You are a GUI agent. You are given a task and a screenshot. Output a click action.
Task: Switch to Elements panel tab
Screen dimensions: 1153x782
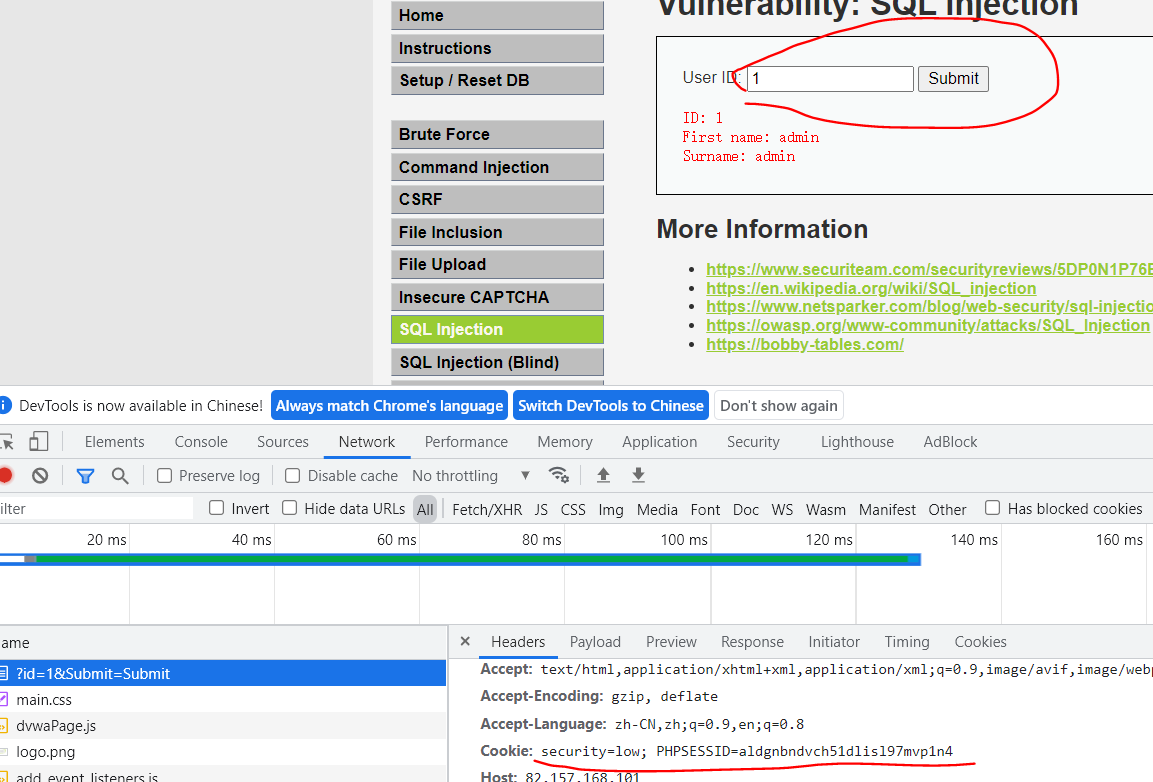pos(115,441)
